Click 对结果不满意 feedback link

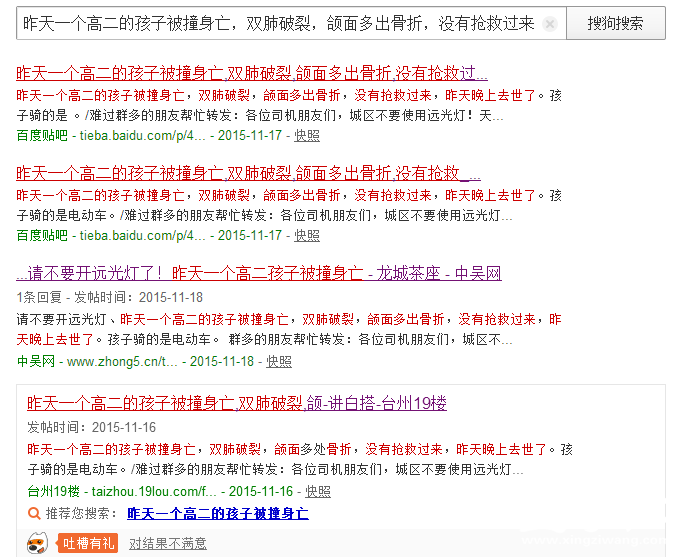point(168,543)
